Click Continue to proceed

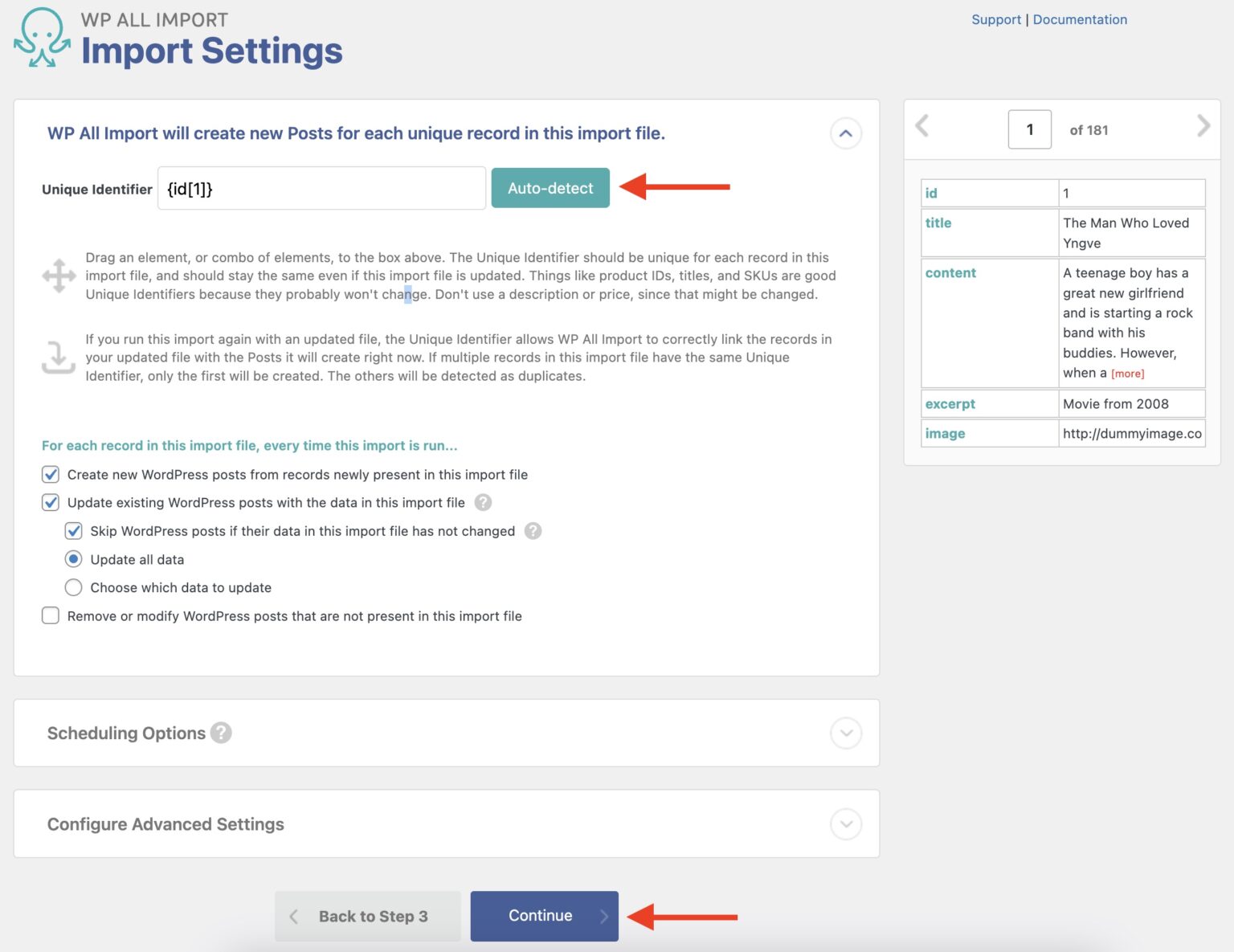[x=544, y=916]
